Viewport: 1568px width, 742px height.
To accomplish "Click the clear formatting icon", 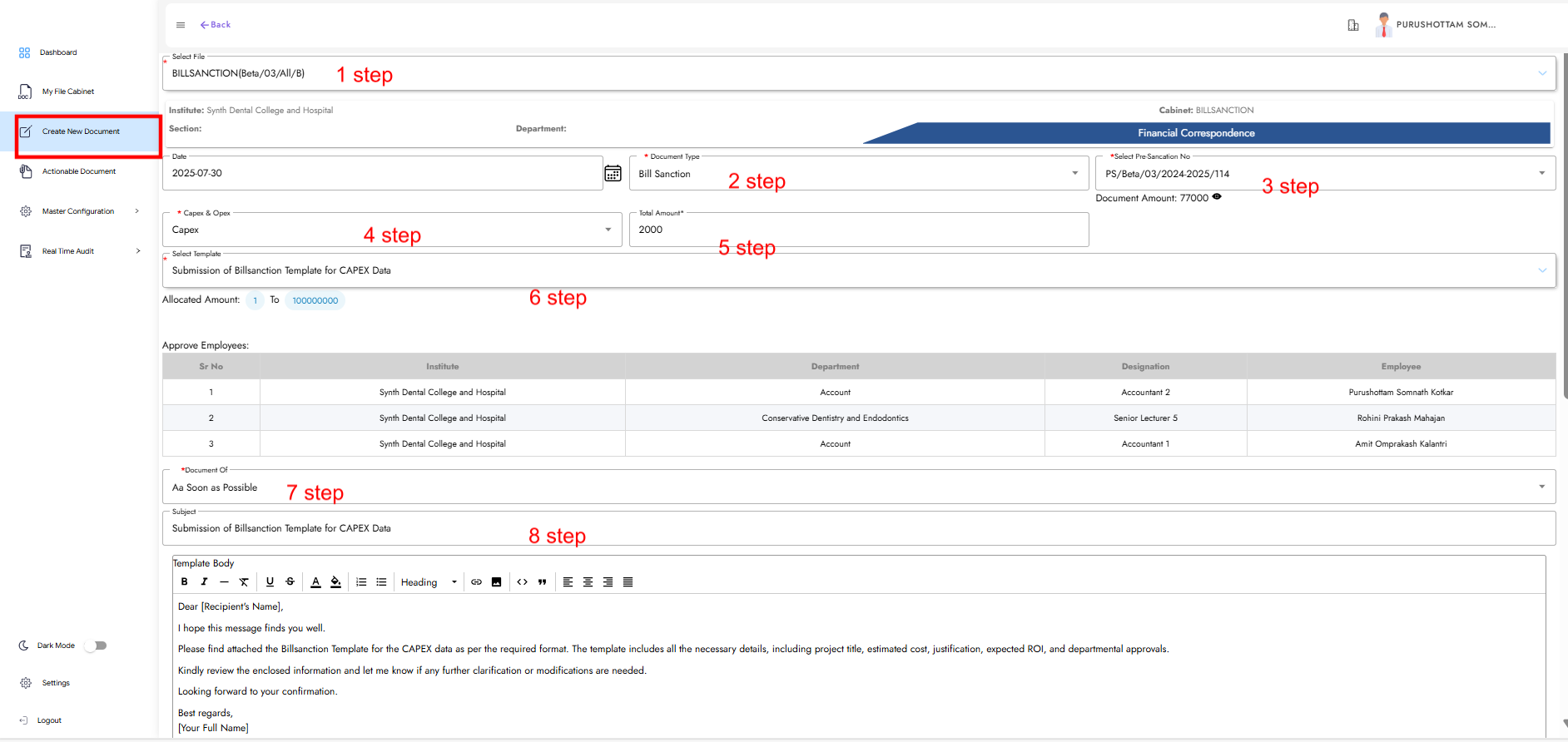I will click(244, 582).
